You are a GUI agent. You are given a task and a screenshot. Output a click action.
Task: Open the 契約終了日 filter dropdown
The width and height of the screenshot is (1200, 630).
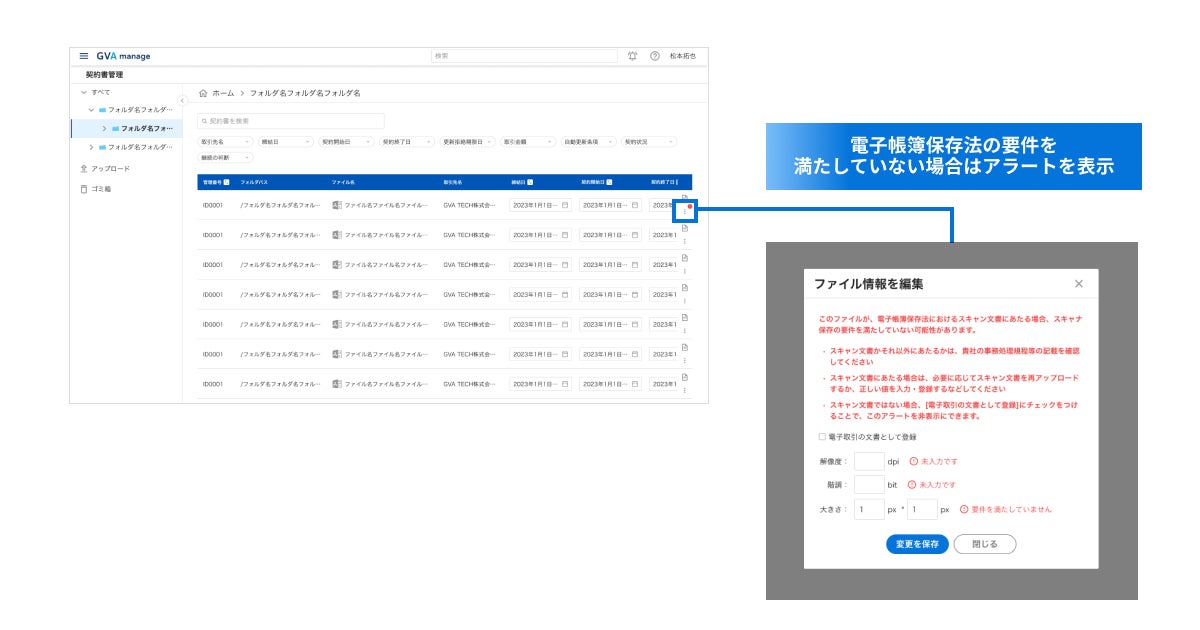[x=406, y=142]
